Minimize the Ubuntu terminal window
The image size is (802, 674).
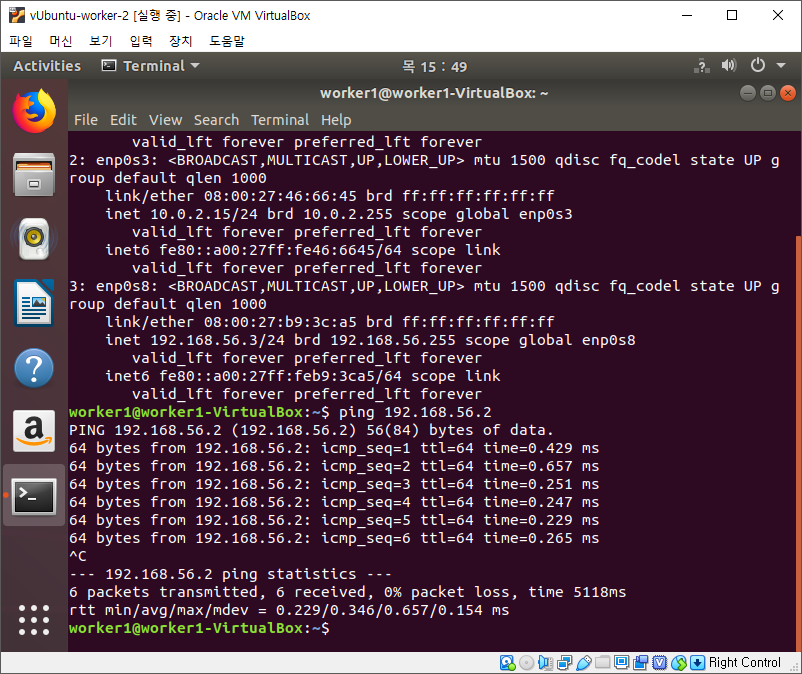pyautogui.click(x=747, y=93)
